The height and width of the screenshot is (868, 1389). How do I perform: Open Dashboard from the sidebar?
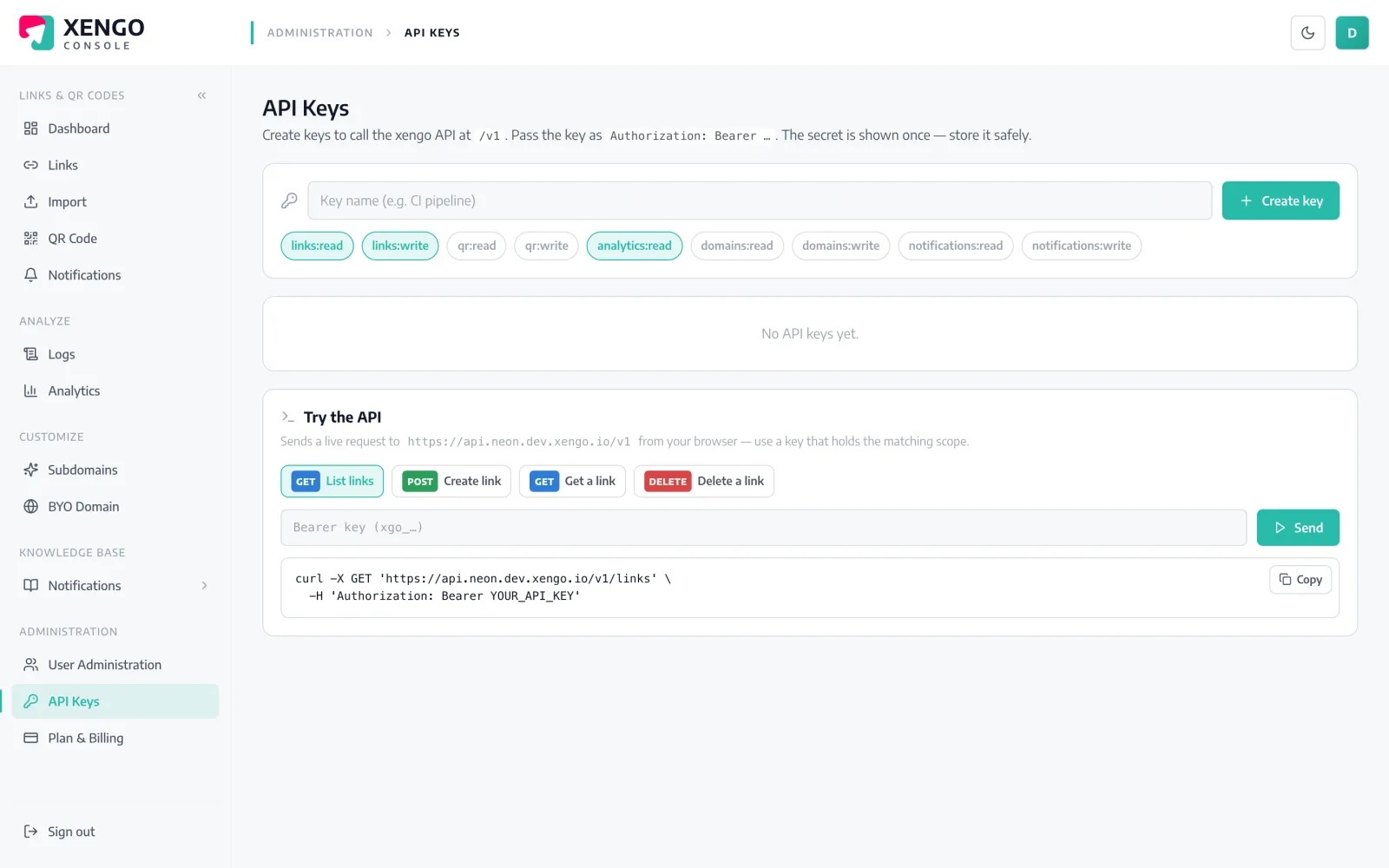click(x=115, y=128)
